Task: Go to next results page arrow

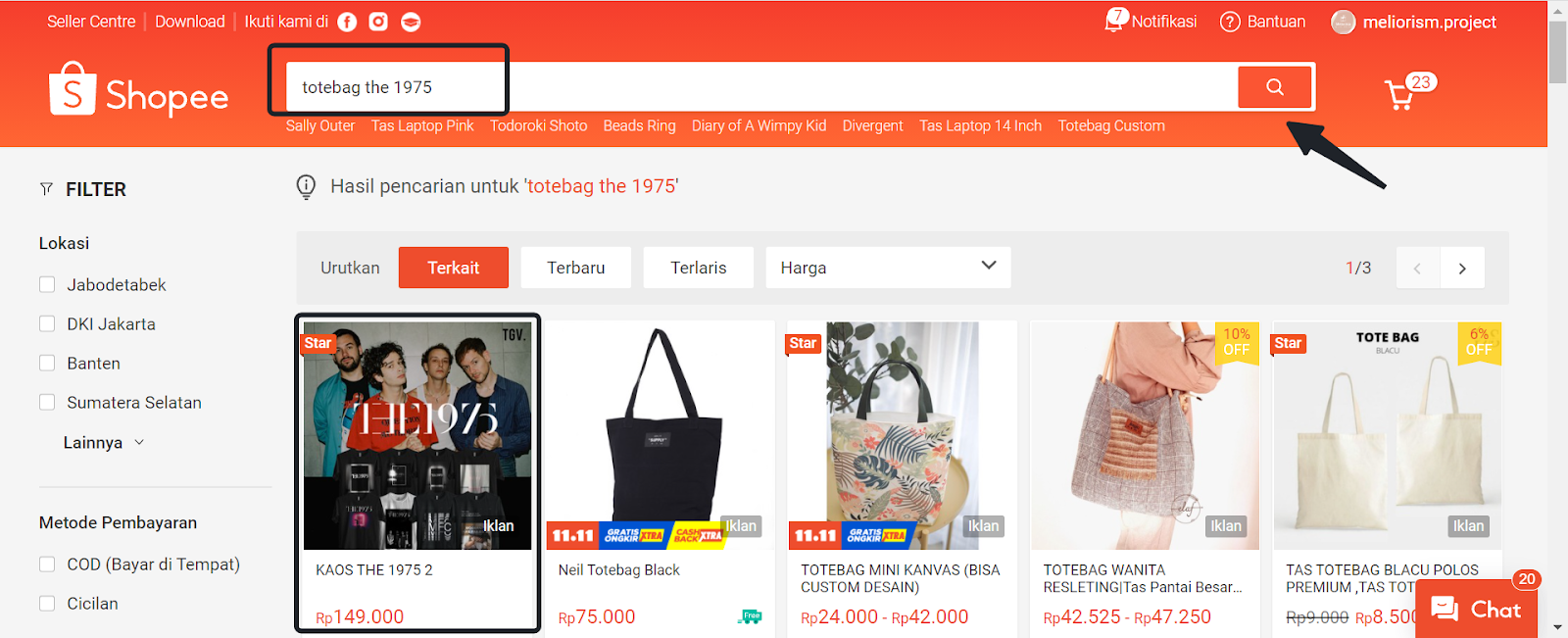Action: tap(1462, 269)
